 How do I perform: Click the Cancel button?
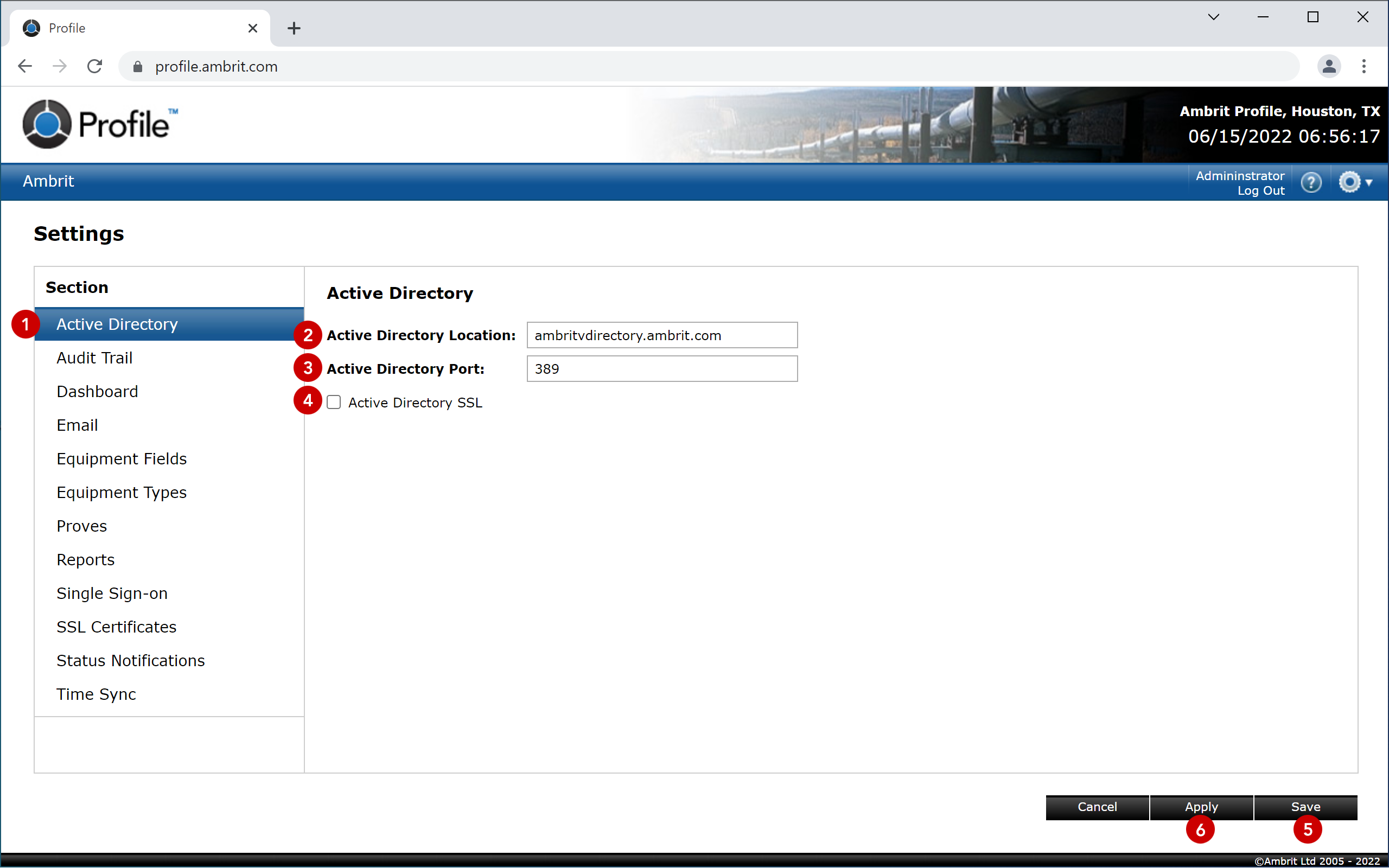pos(1097,807)
